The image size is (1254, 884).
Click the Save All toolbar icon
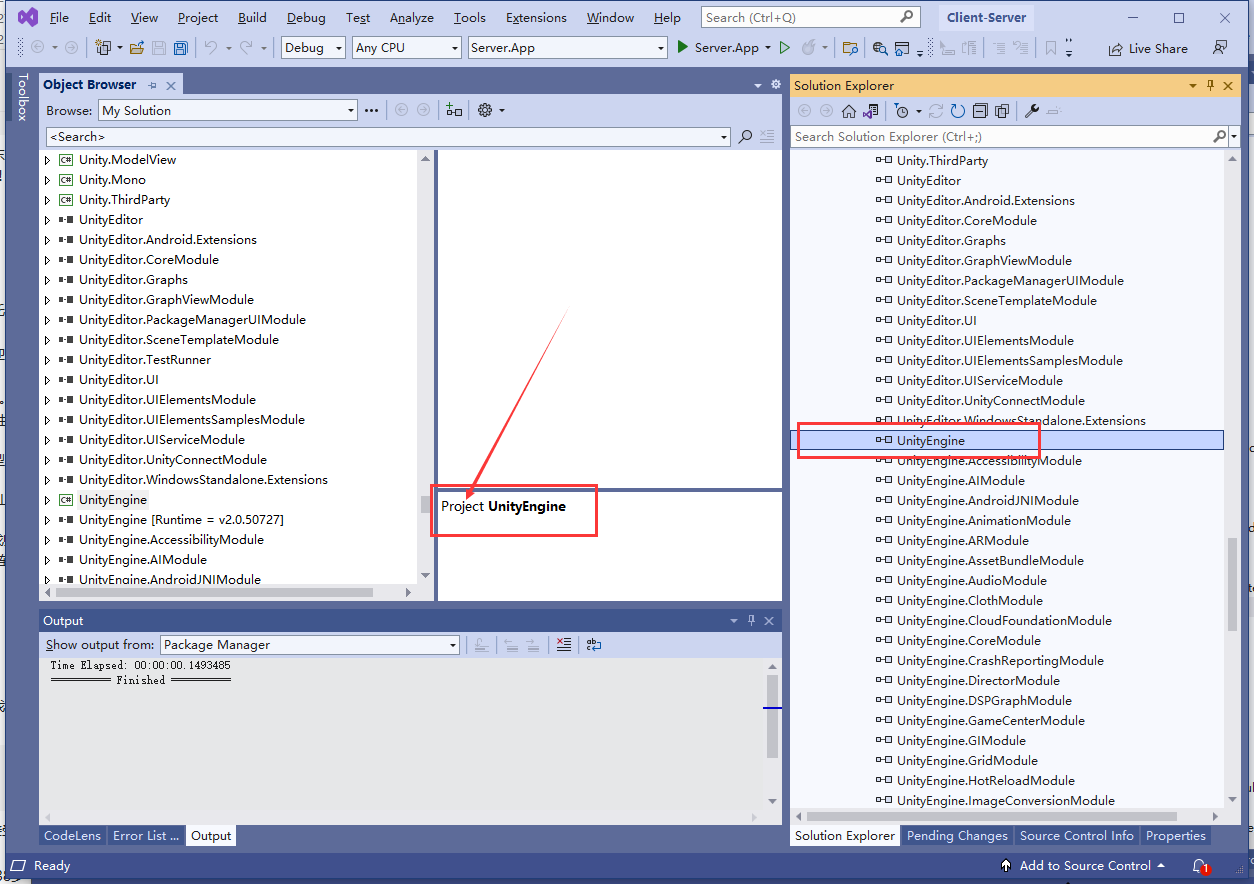180,48
